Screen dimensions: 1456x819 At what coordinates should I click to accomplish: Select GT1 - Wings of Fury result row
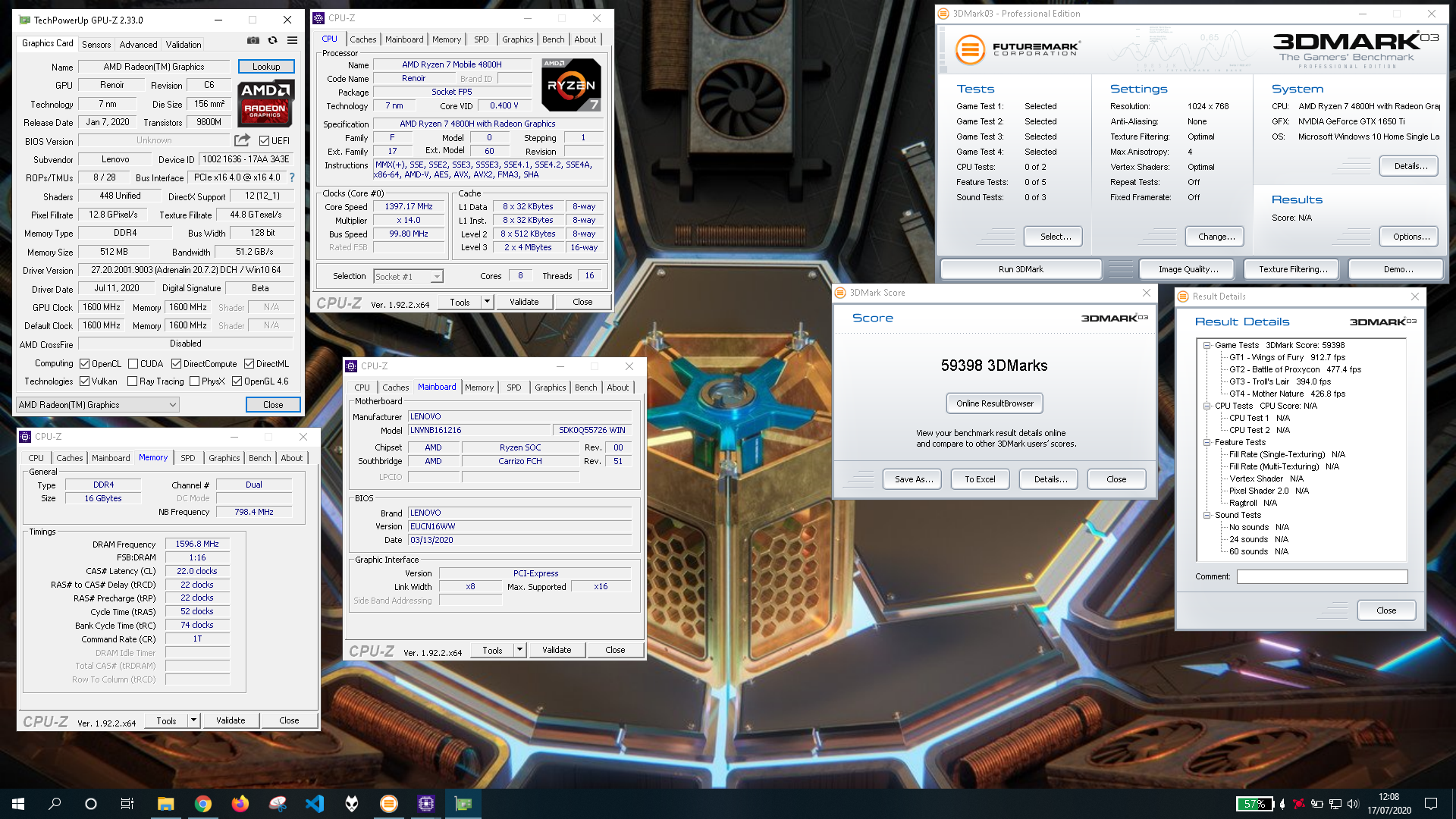[x=1288, y=357]
